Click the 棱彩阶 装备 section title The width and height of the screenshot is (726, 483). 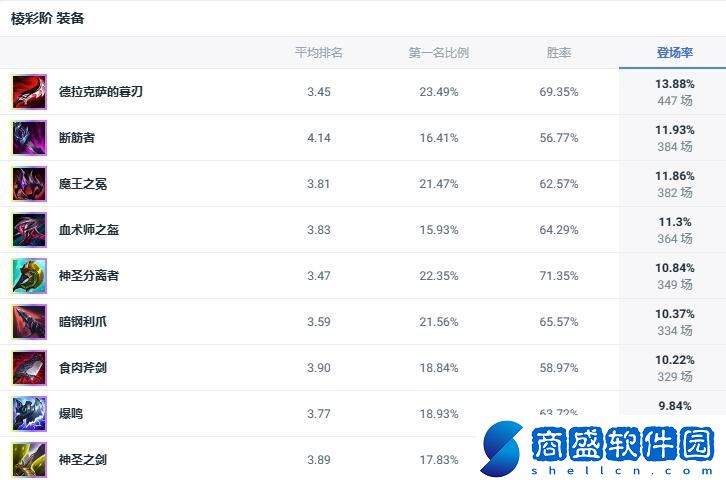click(x=47, y=18)
